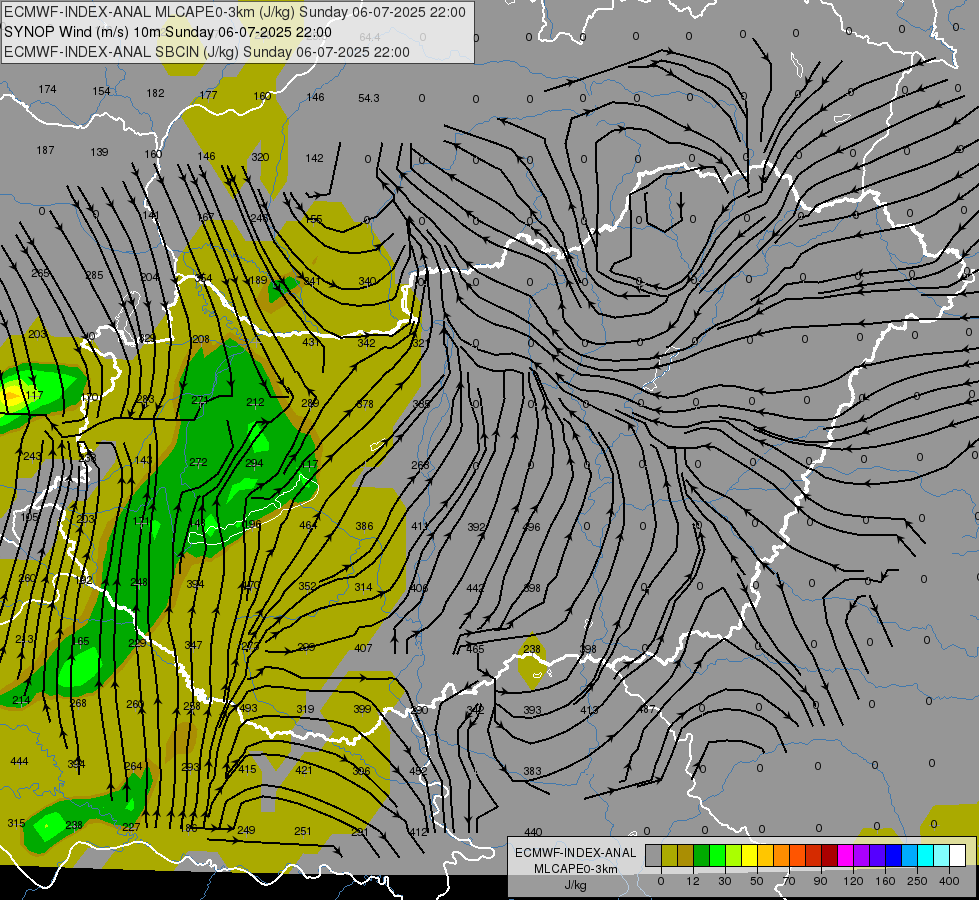Click the map value '421'
Screen dimensions: 979x900
(304, 769)
